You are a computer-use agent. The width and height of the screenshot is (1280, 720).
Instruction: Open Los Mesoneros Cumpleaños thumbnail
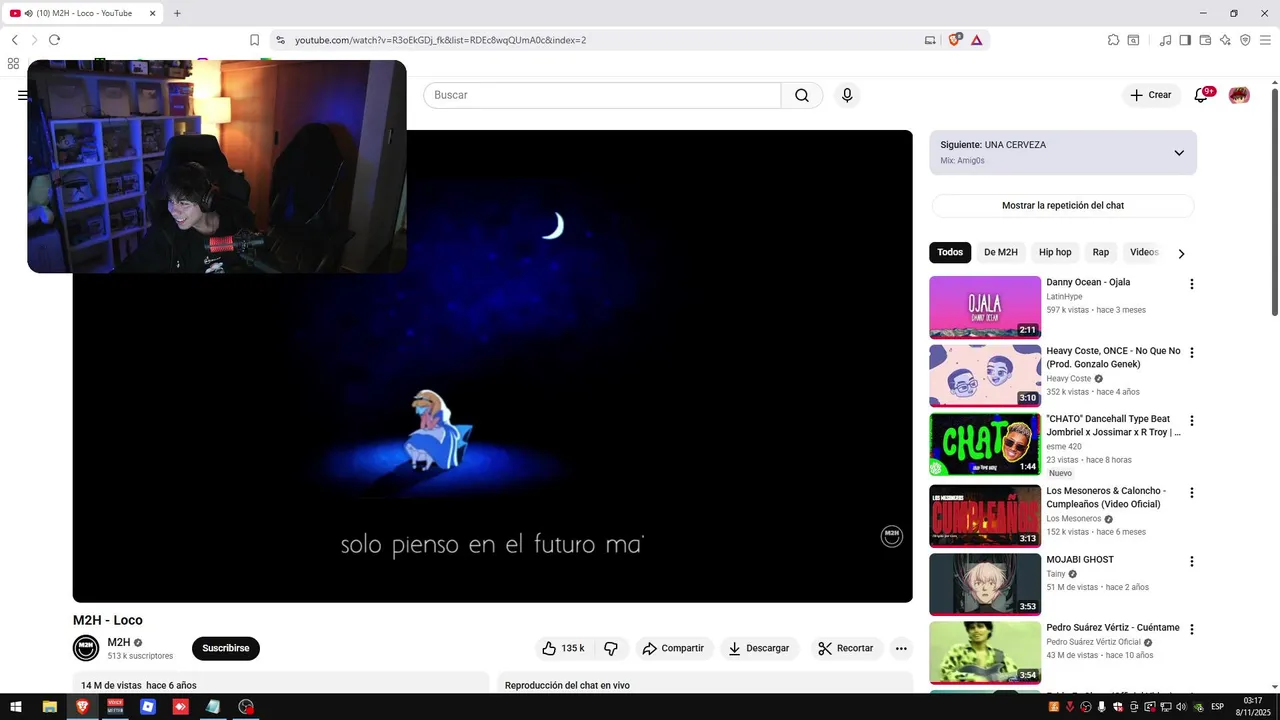(985, 516)
